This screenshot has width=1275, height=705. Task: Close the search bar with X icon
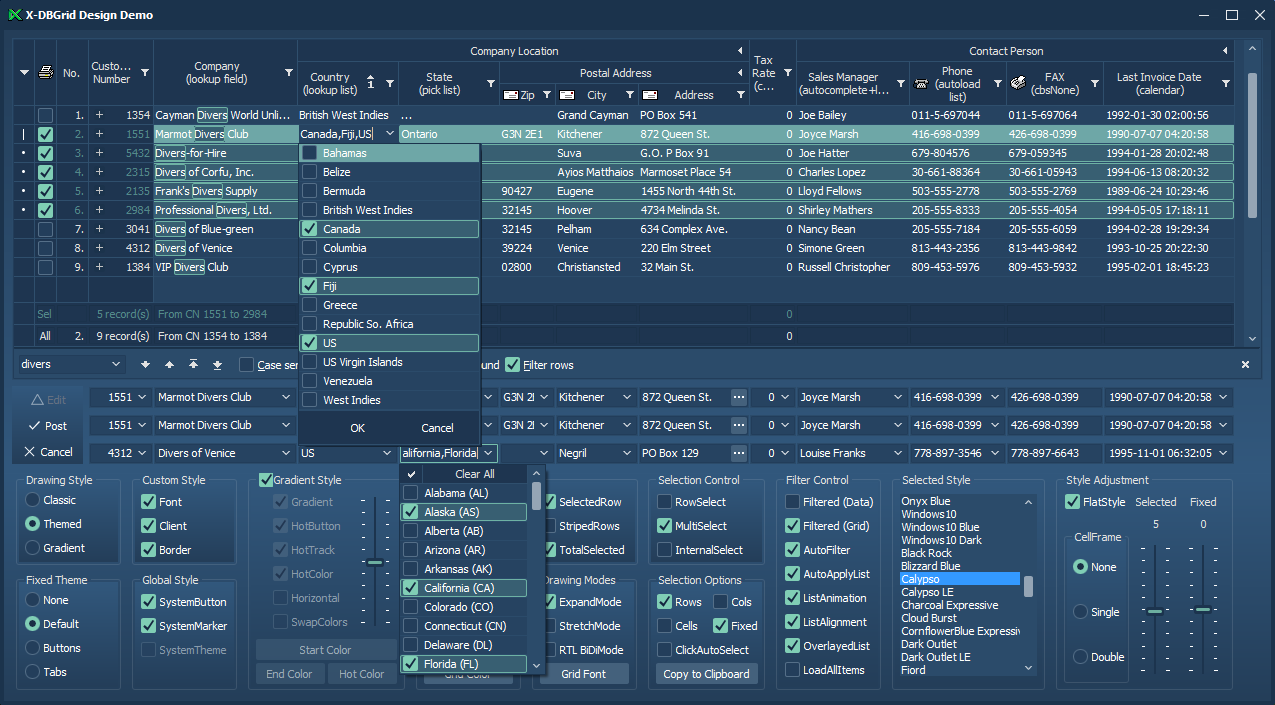click(1245, 365)
